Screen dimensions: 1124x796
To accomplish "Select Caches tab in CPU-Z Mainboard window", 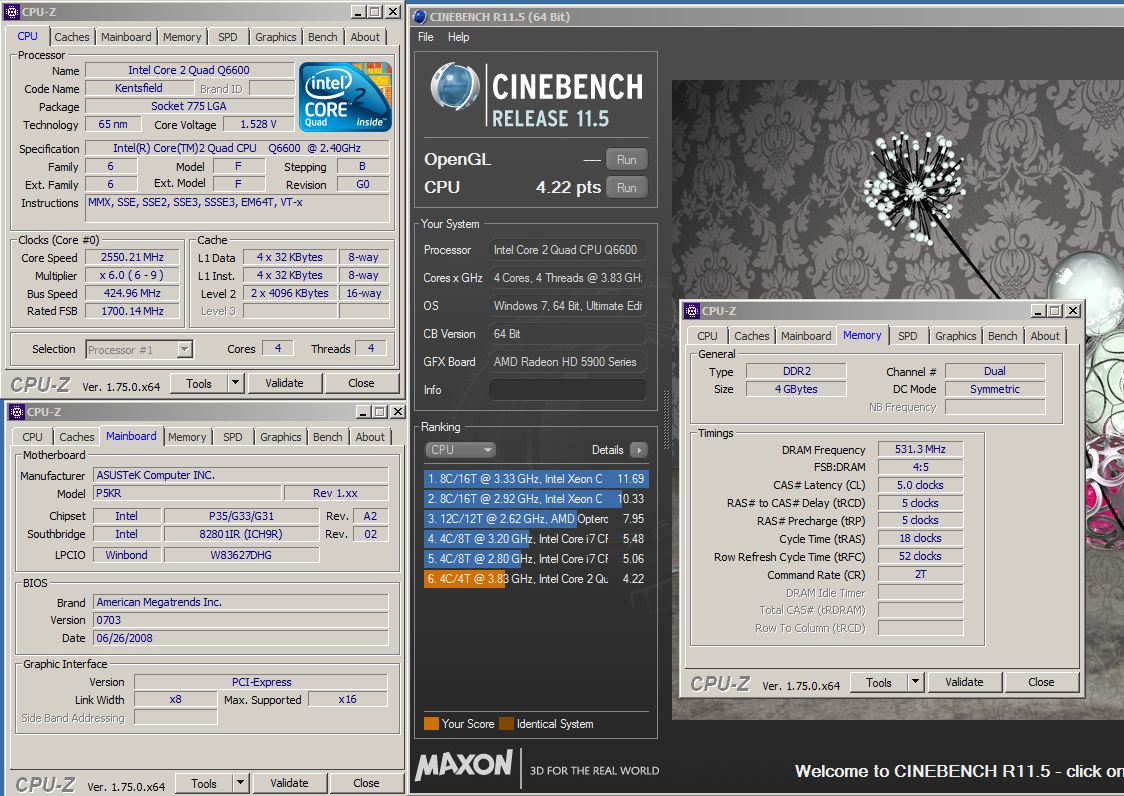I will point(77,437).
